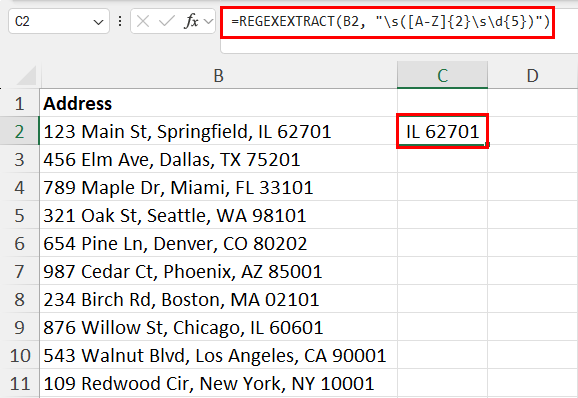Select row 8 header
This screenshot has height=398, width=578.
click(x=20, y=299)
